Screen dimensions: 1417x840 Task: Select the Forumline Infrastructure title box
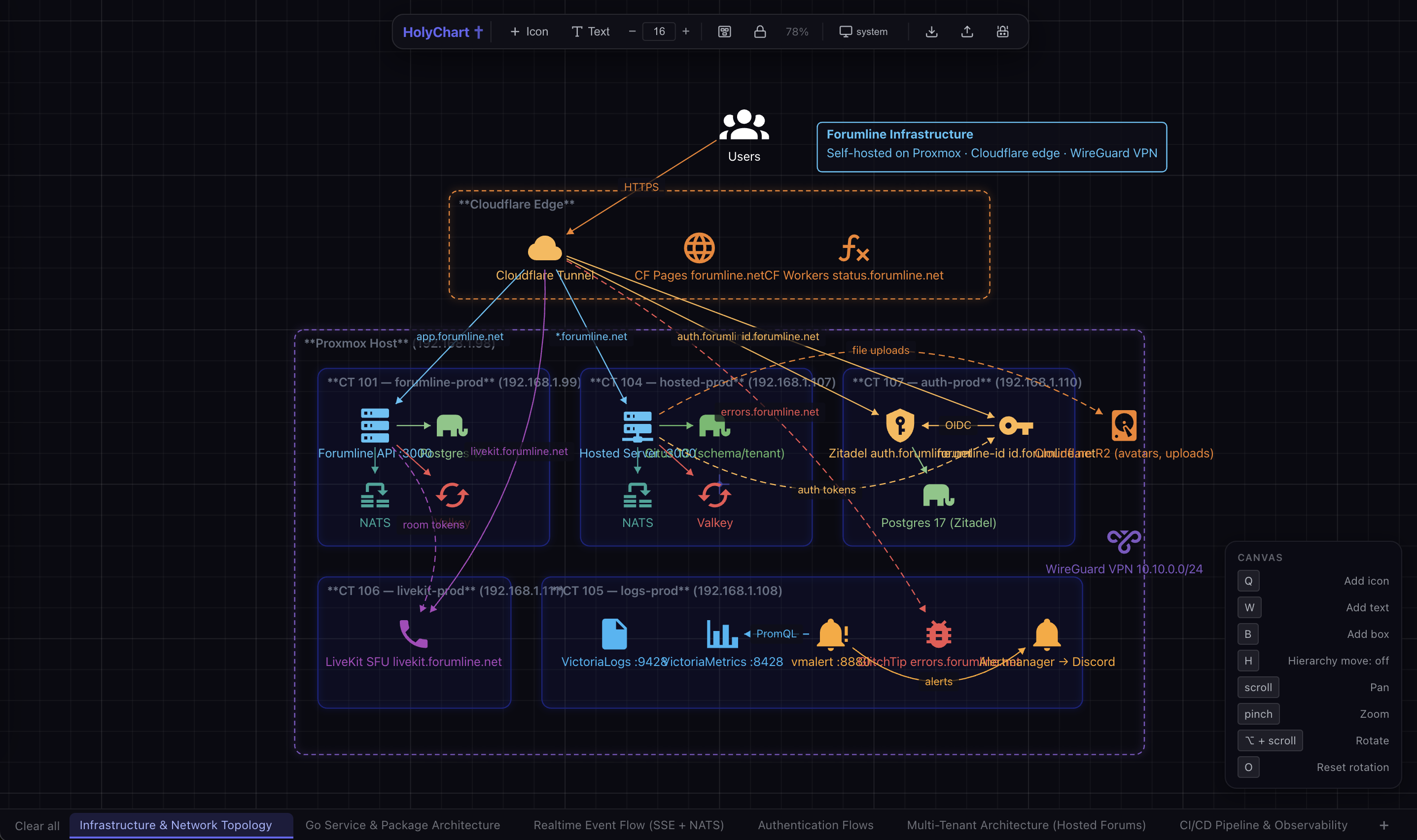[x=992, y=147]
